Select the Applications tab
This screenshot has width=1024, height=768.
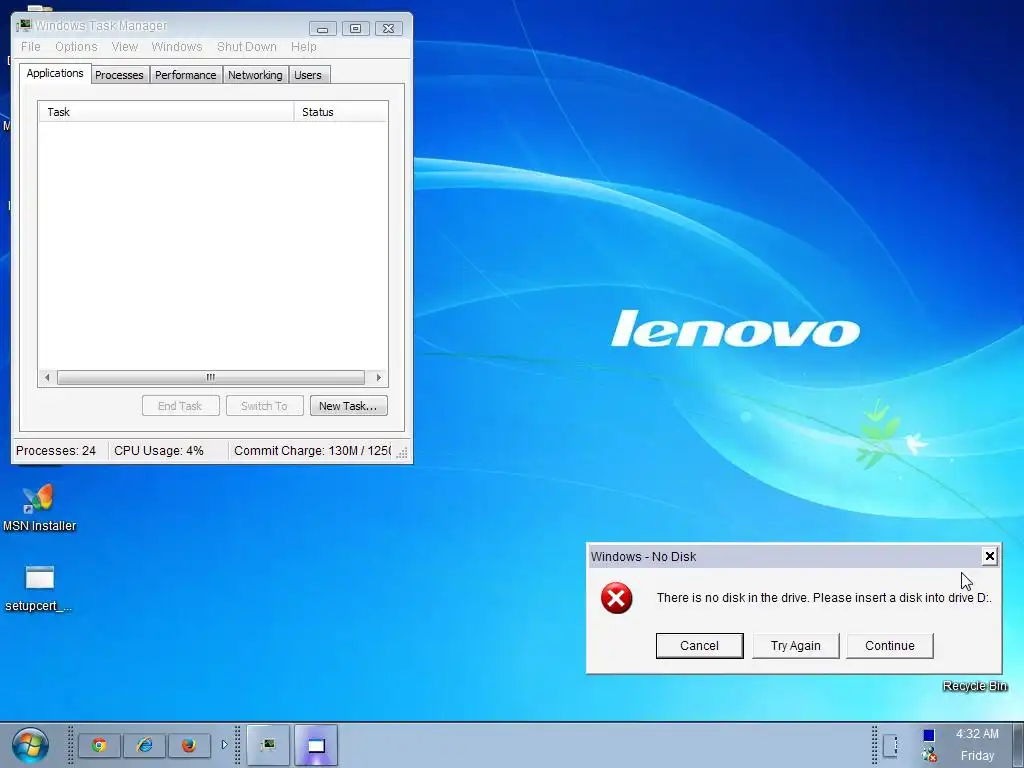55,73
